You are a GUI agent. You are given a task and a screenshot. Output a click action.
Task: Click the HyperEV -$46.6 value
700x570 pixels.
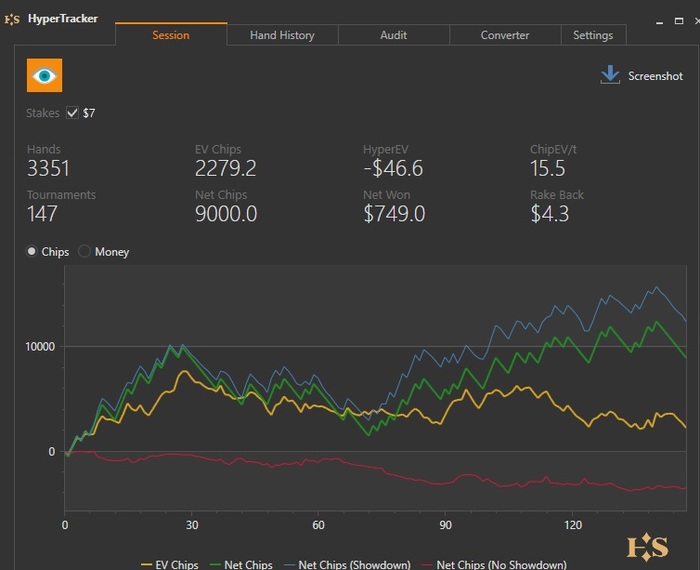point(393,168)
